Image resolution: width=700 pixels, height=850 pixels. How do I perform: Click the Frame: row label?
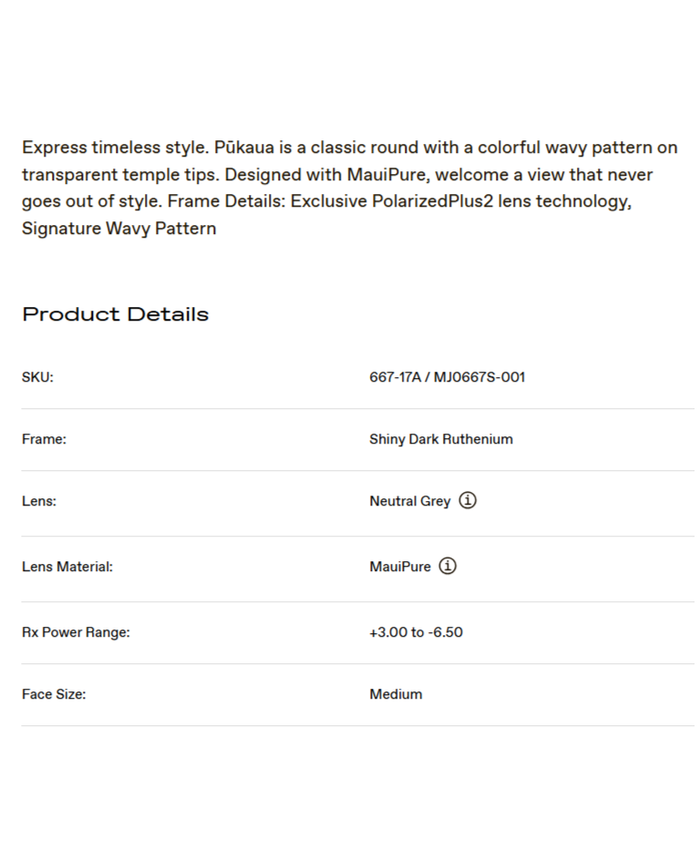(x=44, y=439)
